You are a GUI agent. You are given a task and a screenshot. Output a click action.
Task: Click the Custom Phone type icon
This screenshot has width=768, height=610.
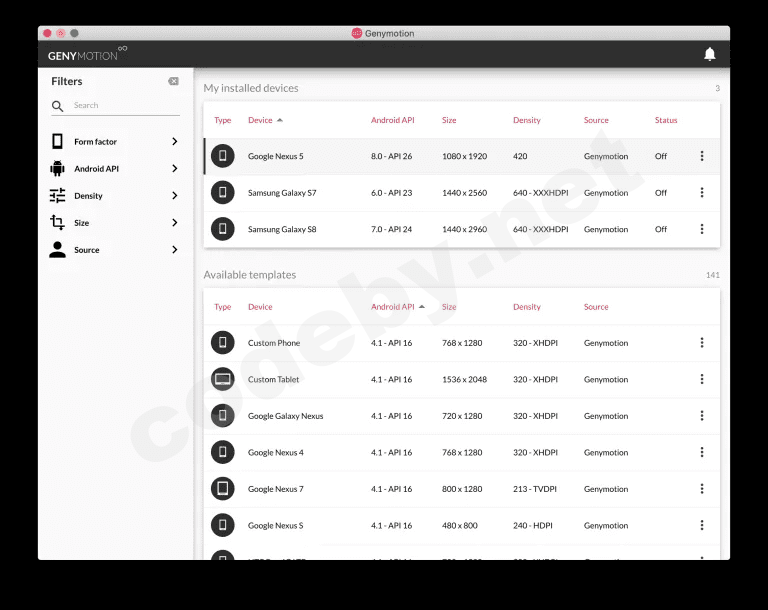tap(222, 342)
